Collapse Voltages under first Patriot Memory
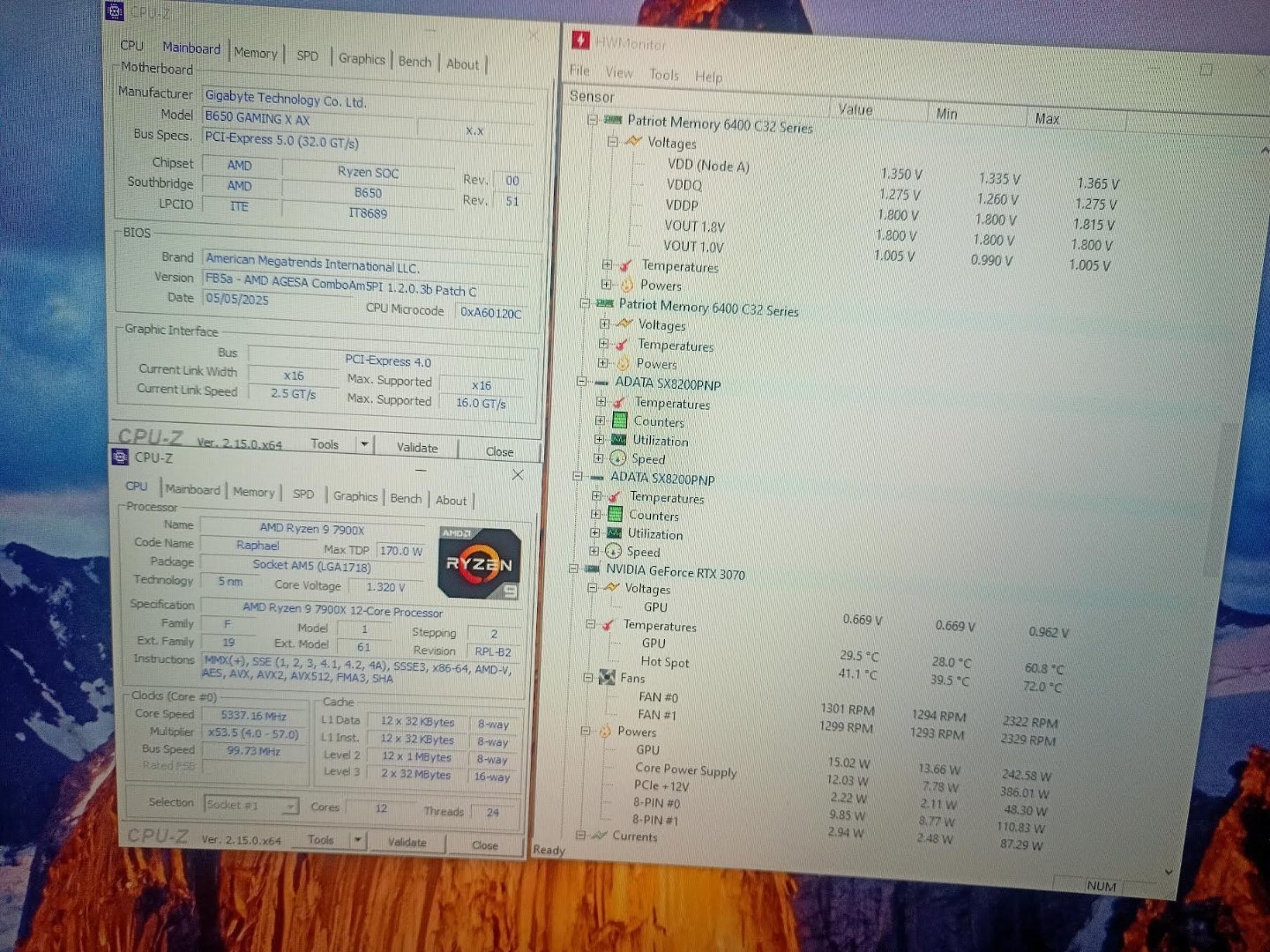Screen dimensions: 1270x952 (612, 141)
